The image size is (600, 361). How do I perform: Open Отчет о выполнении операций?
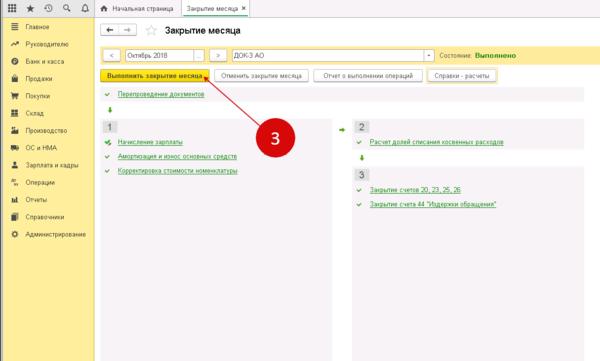tap(368, 76)
